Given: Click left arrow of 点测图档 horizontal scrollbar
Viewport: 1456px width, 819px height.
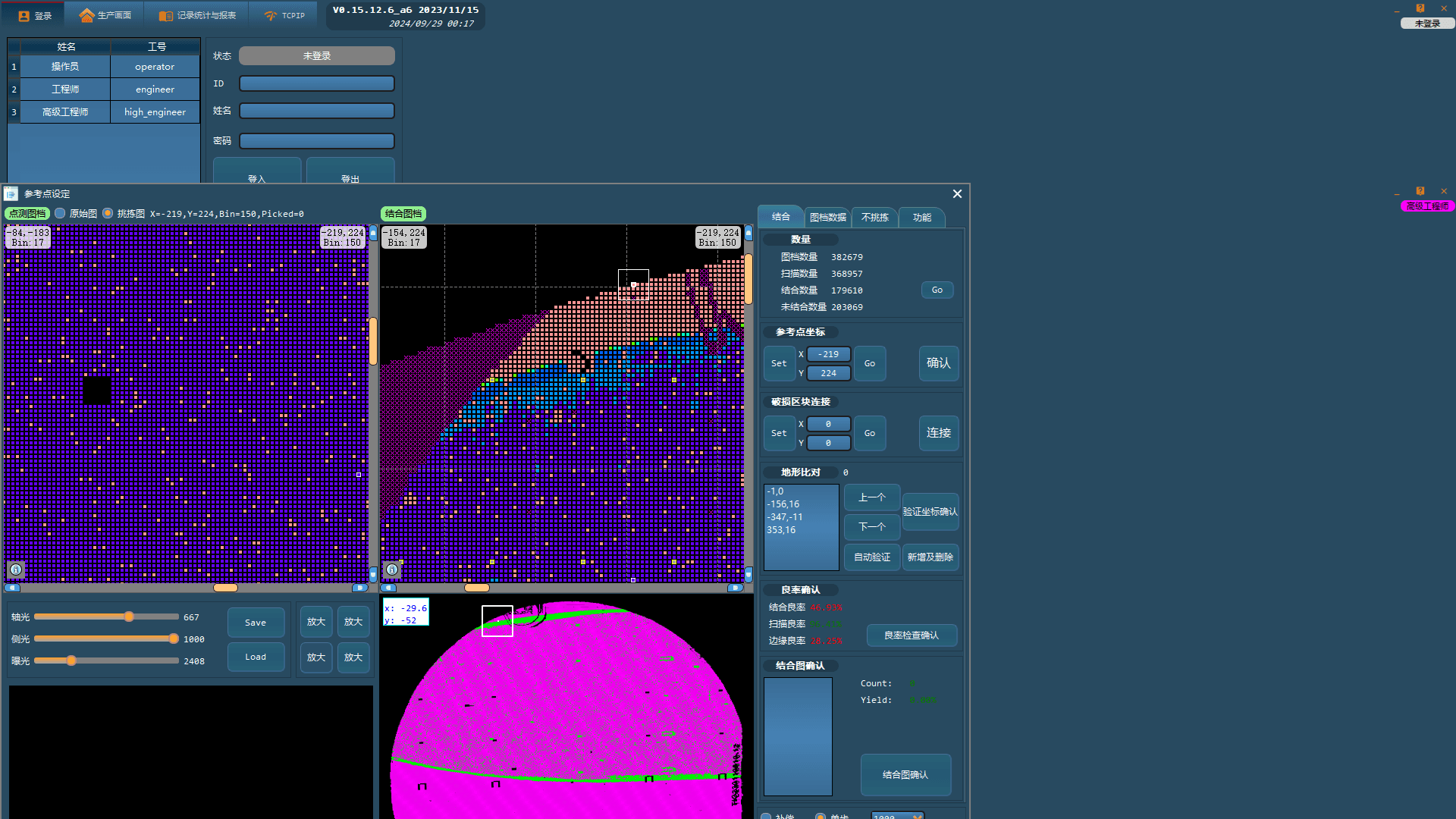Looking at the screenshot, I should [x=12, y=588].
